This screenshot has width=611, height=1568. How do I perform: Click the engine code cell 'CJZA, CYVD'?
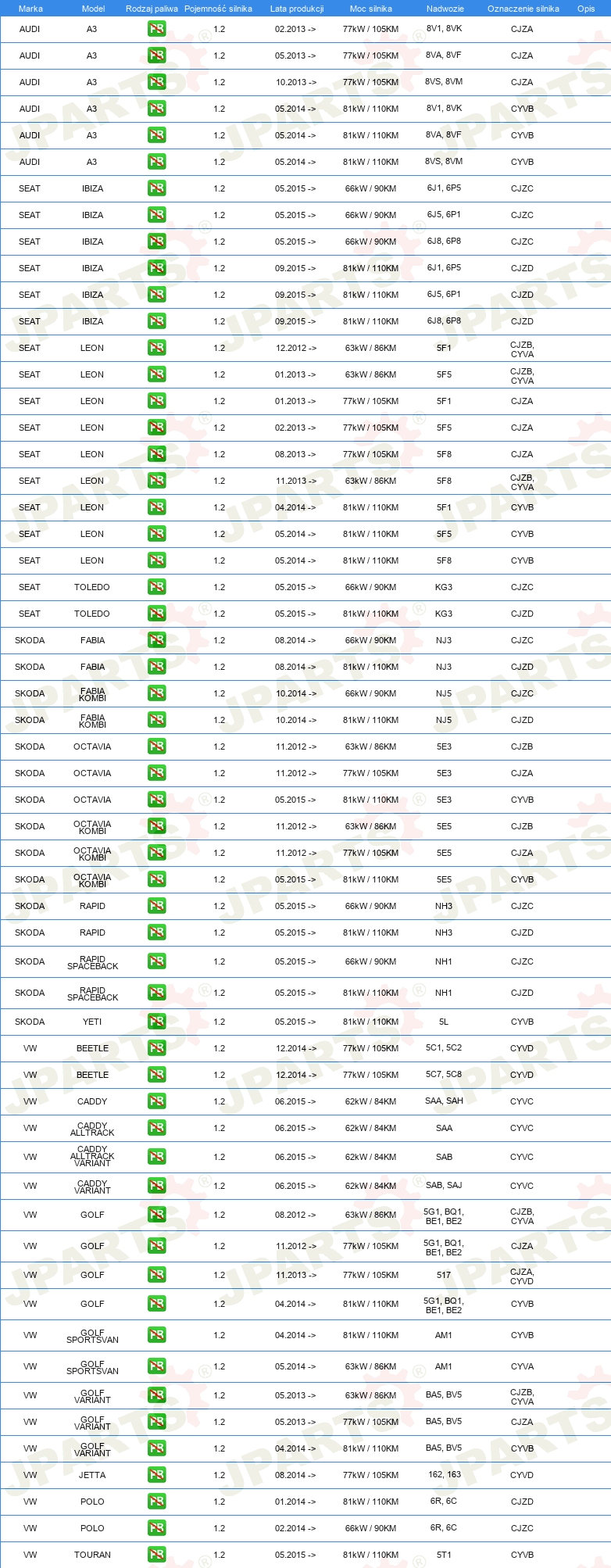(522, 1276)
